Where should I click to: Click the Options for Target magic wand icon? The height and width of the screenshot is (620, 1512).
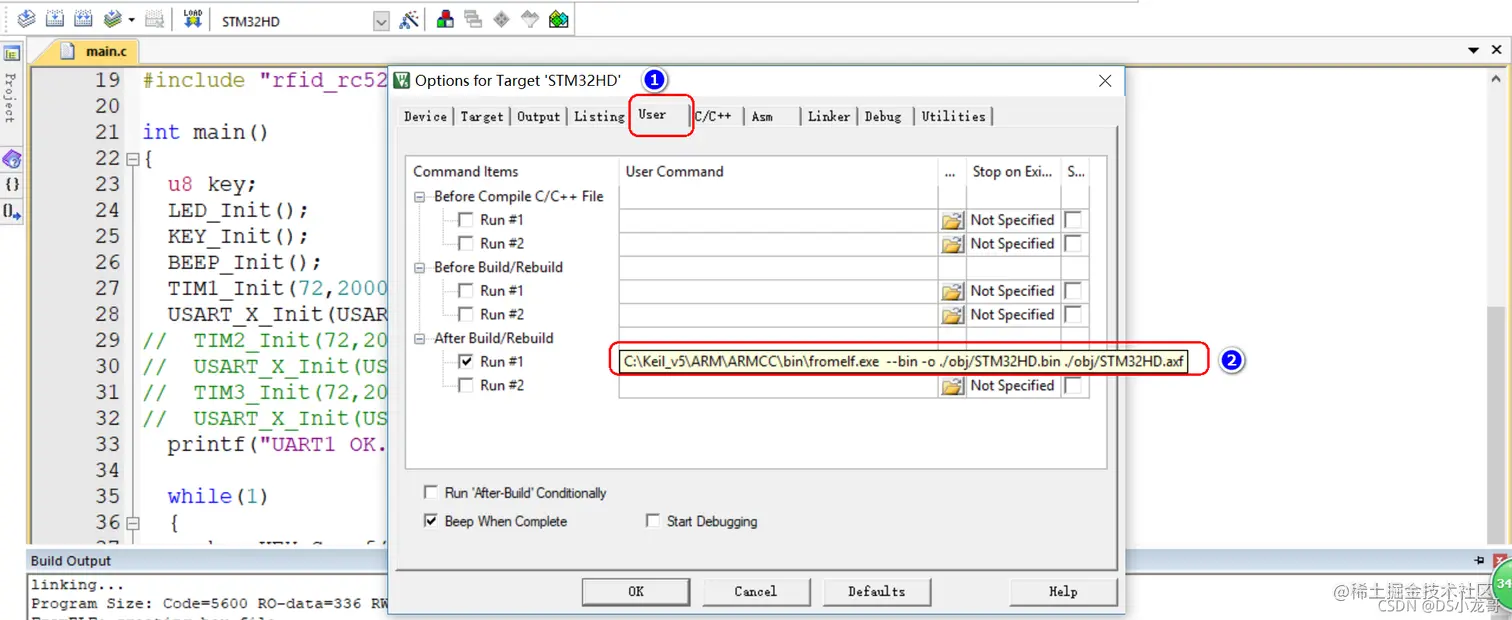[408, 20]
